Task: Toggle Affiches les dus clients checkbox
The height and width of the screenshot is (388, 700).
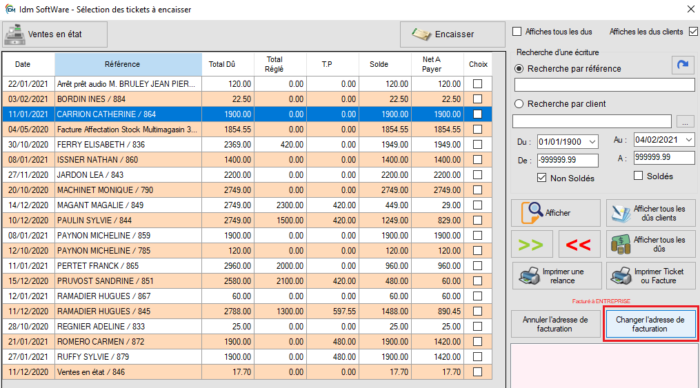Action: [693, 32]
